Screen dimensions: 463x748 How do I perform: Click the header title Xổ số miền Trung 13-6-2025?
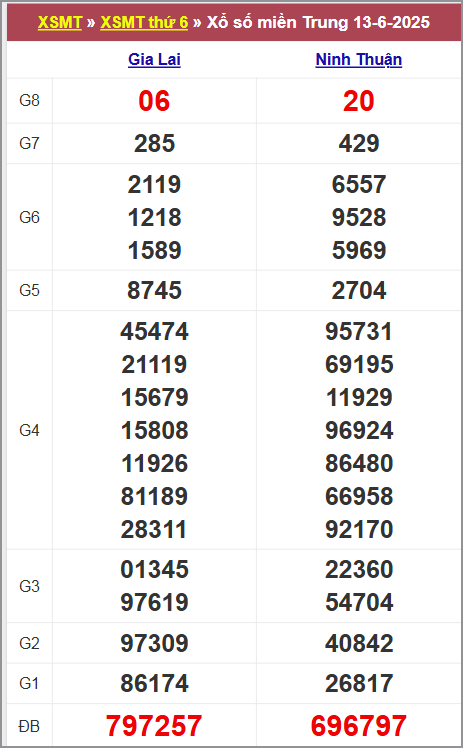click(x=318, y=22)
